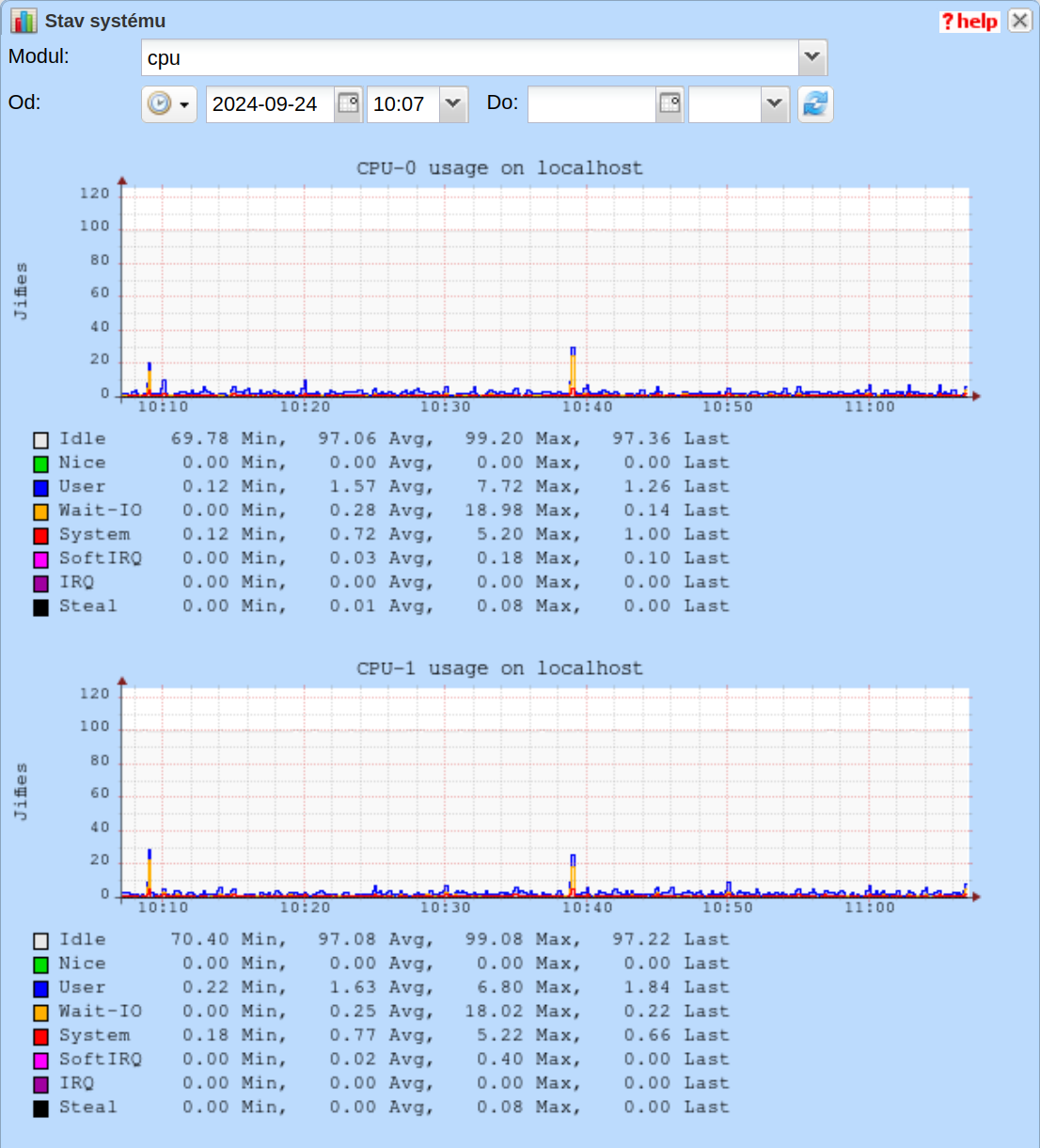Viewport: 1040px width, 1148px height.
Task: Open the Do calendar date picker
Action: pos(670,104)
